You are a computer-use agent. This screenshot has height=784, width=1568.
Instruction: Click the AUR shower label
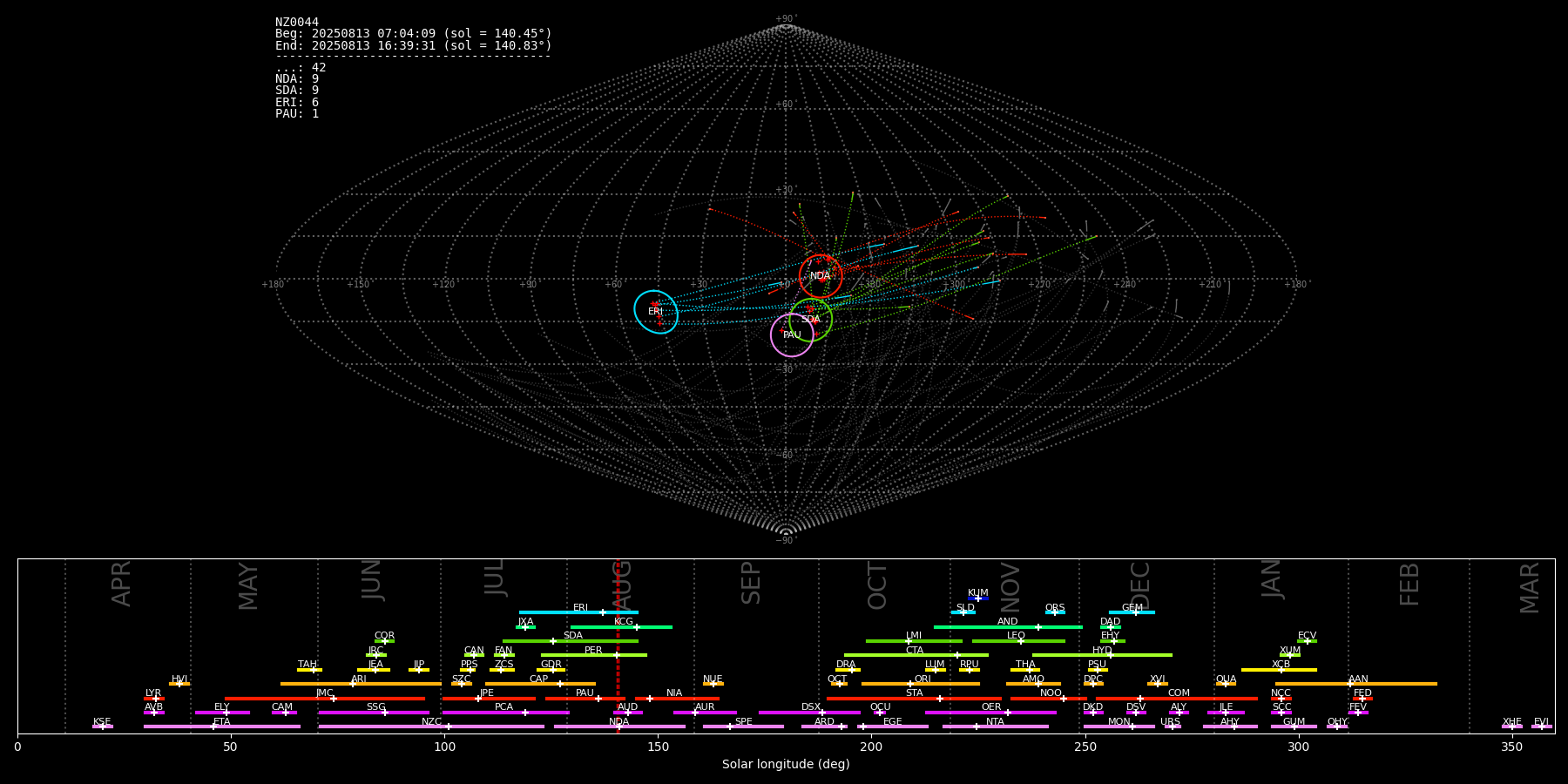(x=705, y=707)
